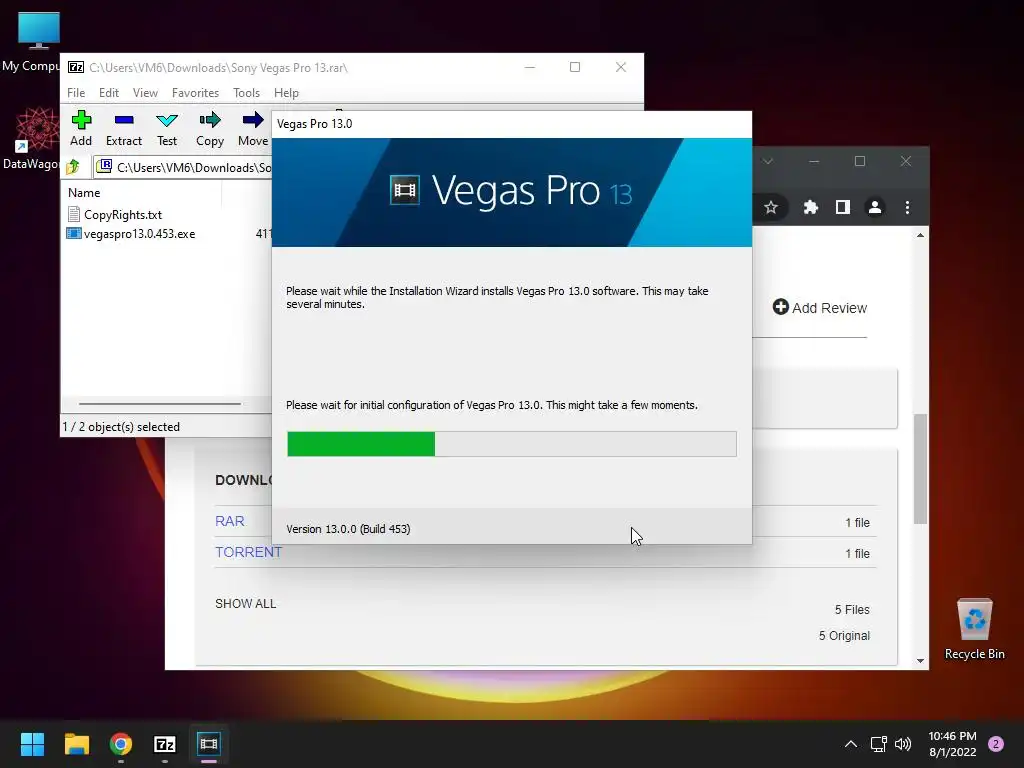Open the Edit menu in 7-Zip
This screenshot has height=768, width=1024.
[x=108, y=93]
